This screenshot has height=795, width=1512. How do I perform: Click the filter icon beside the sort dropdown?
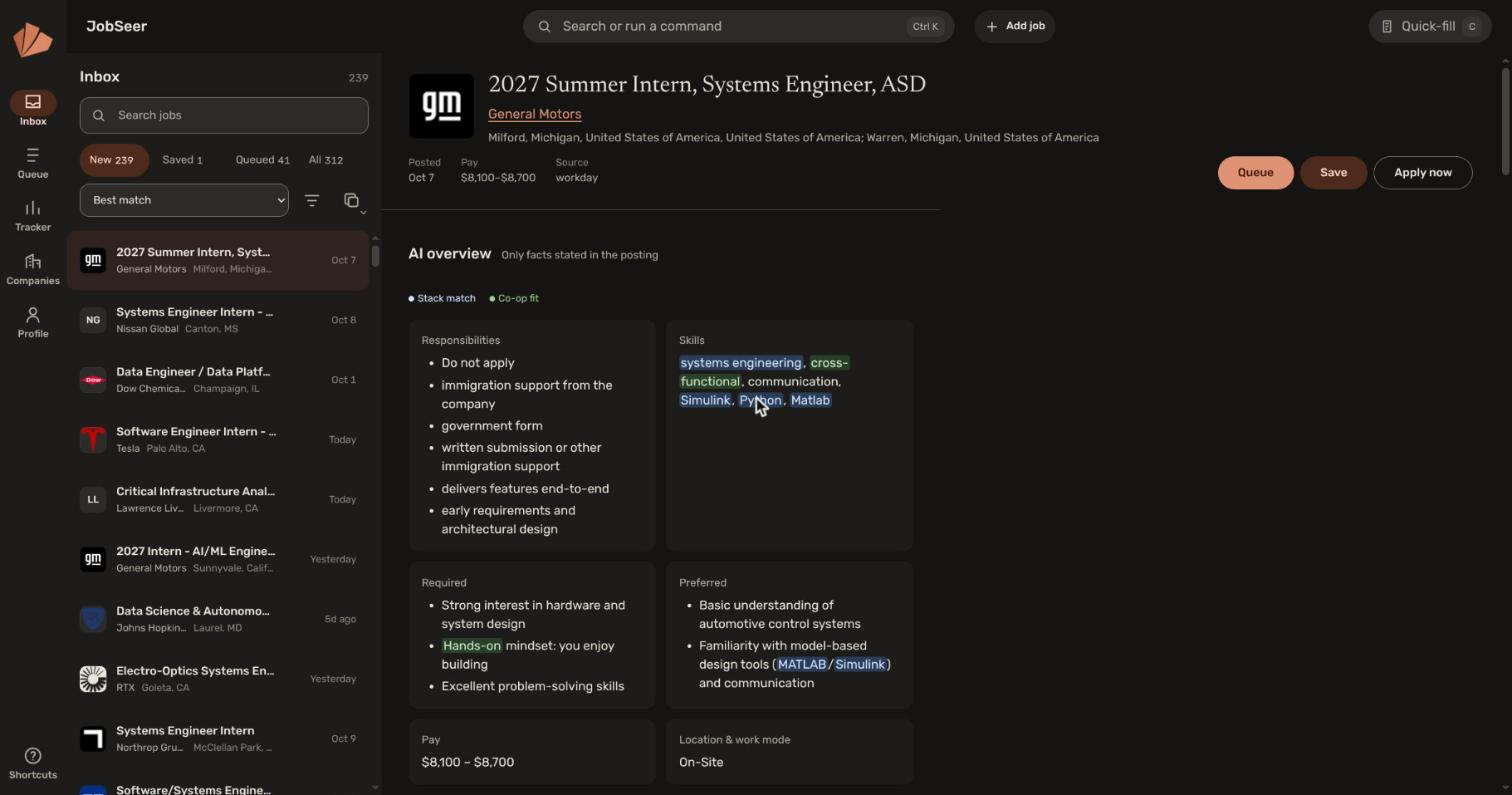pyautogui.click(x=312, y=201)
